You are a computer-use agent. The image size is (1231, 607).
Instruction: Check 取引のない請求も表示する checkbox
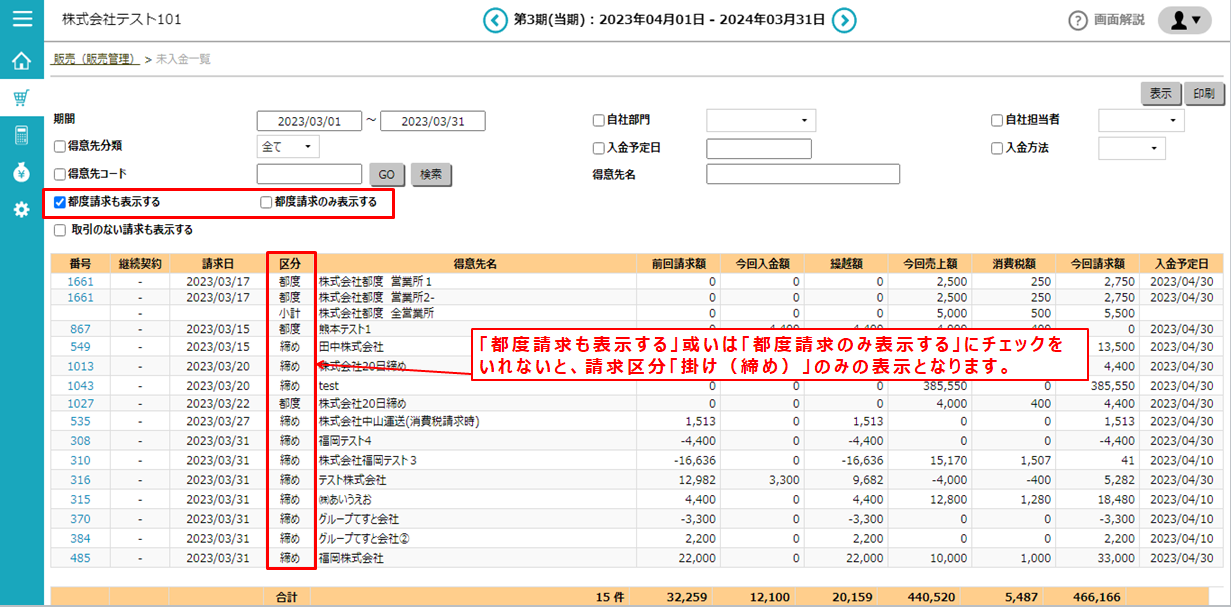click(60, 229)
